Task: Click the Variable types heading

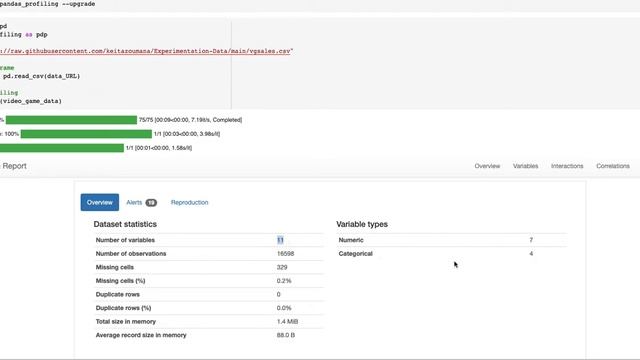Action: [x=362, y=224]
